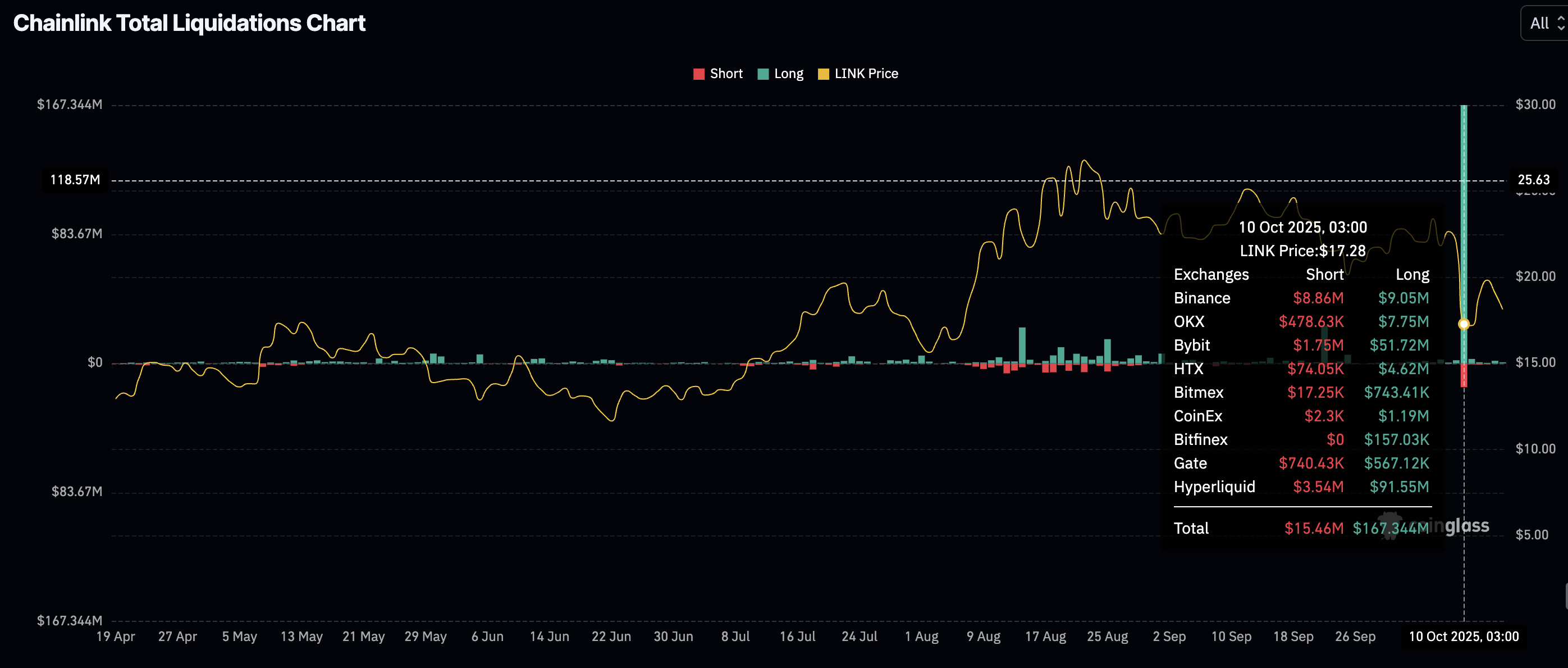Select the highlighted circle marker on price line
This screenshot has height=668, width=1568.
[x=1464, y=324]
